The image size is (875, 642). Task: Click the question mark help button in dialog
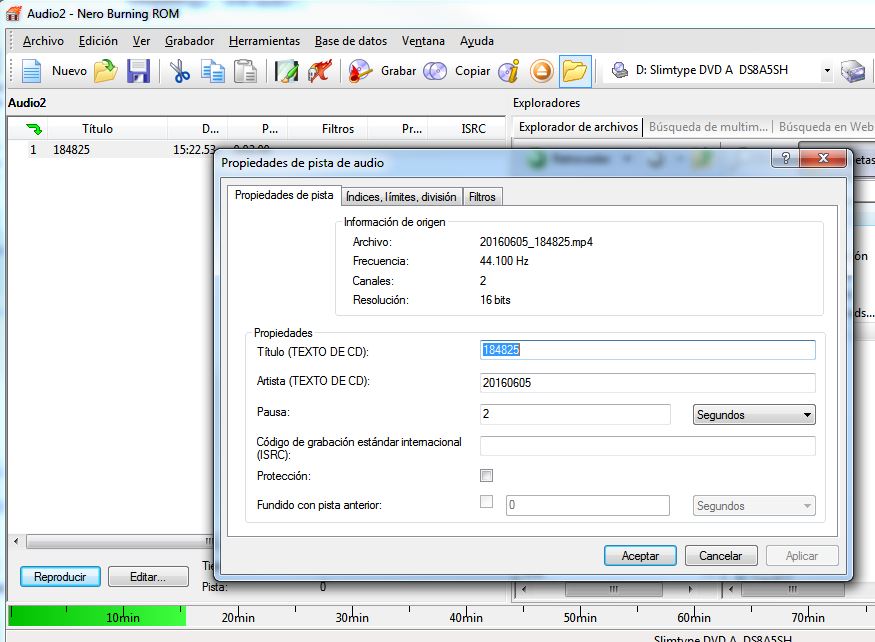785,158
